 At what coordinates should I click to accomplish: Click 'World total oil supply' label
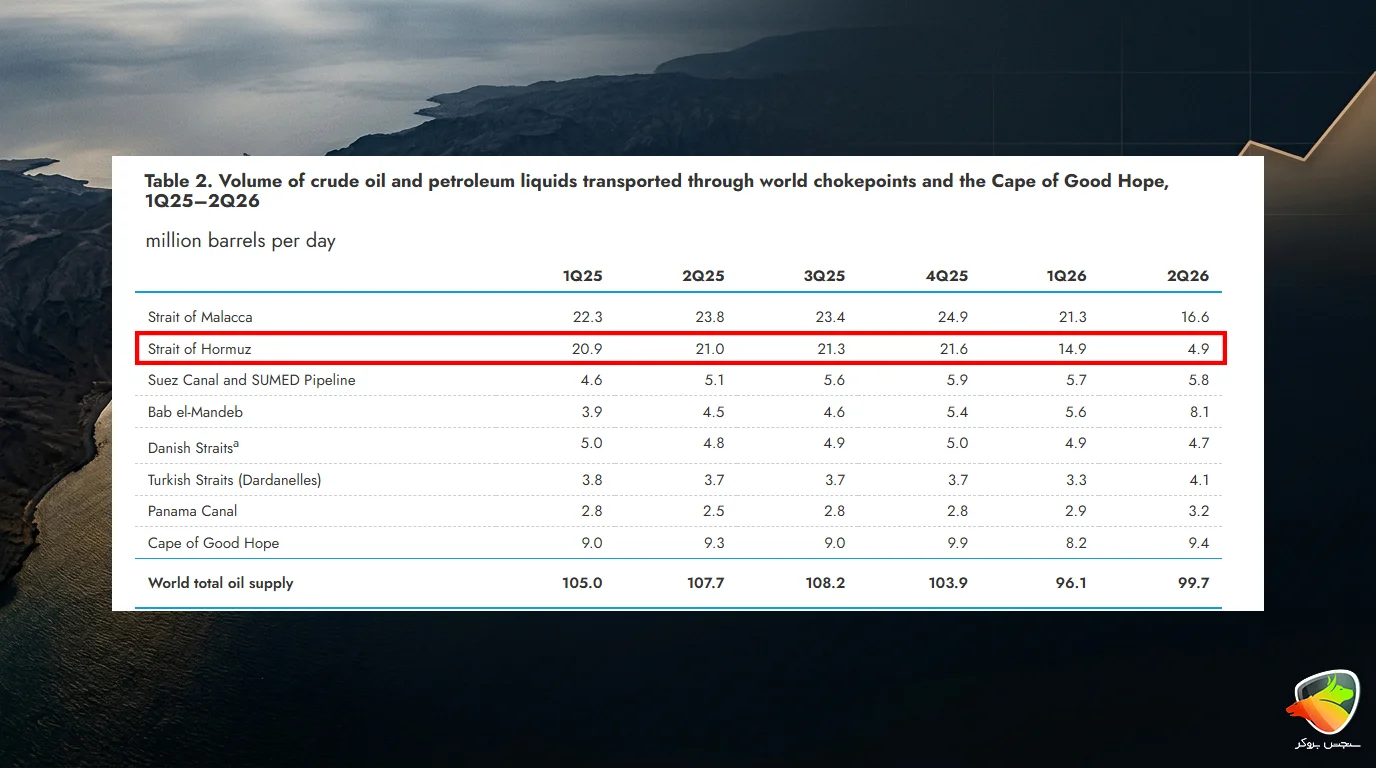221,583
